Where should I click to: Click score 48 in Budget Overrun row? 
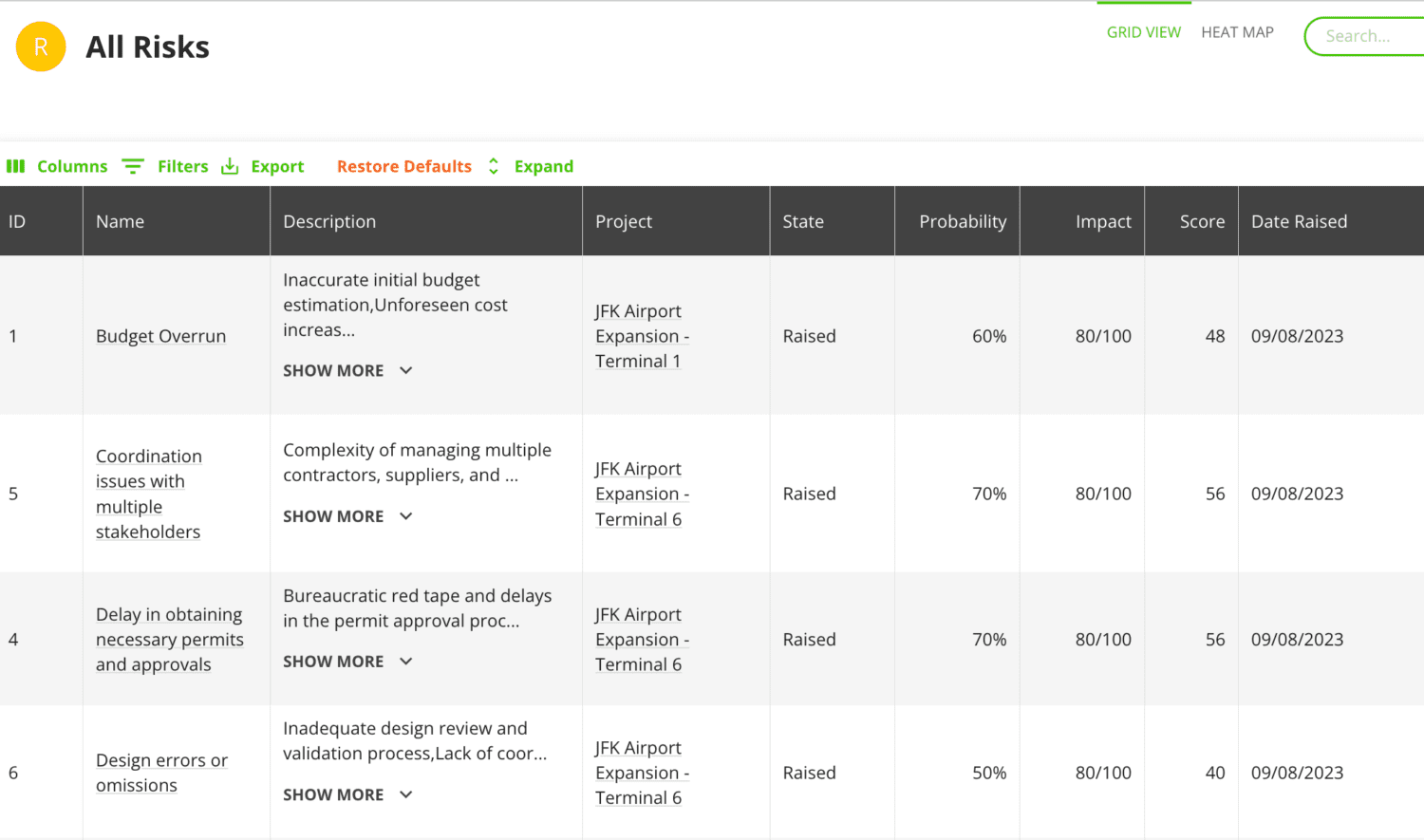1215,336
